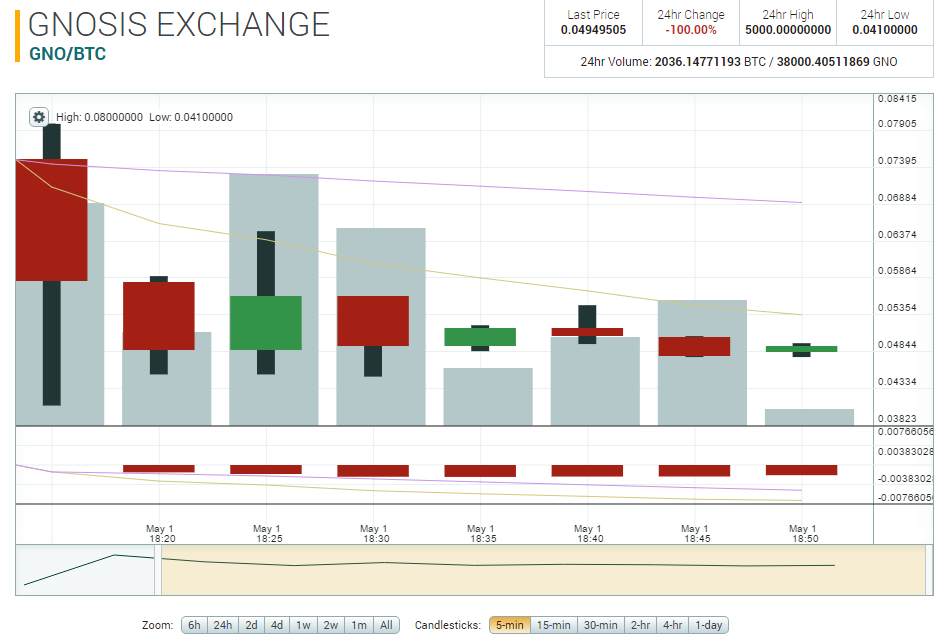
Task: Click the chart Low: 0.04100000 label
Action: click(x=191, y=117)
